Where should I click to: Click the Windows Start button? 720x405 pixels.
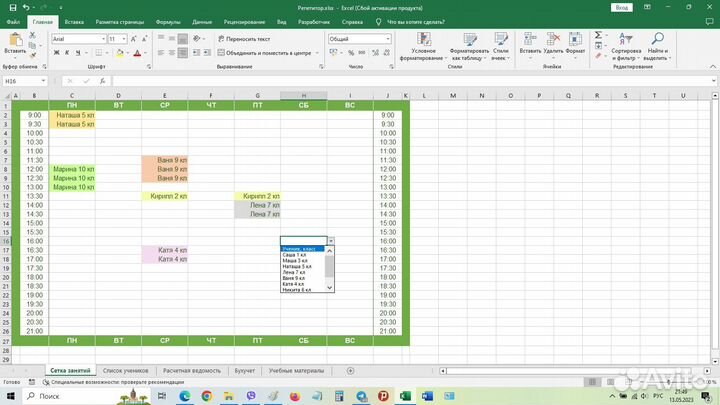point(10,396)
